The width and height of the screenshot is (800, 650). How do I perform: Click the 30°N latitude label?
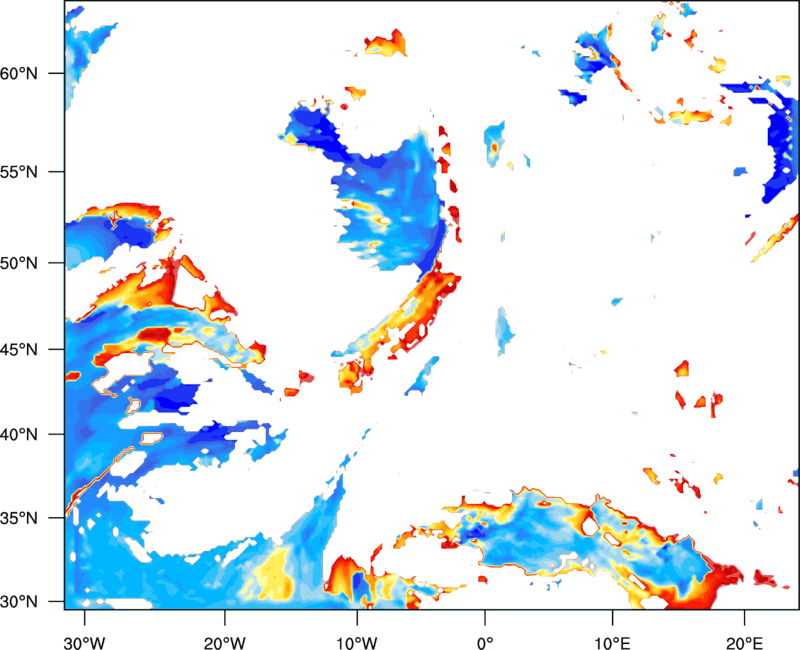click(x=19, y=602)
